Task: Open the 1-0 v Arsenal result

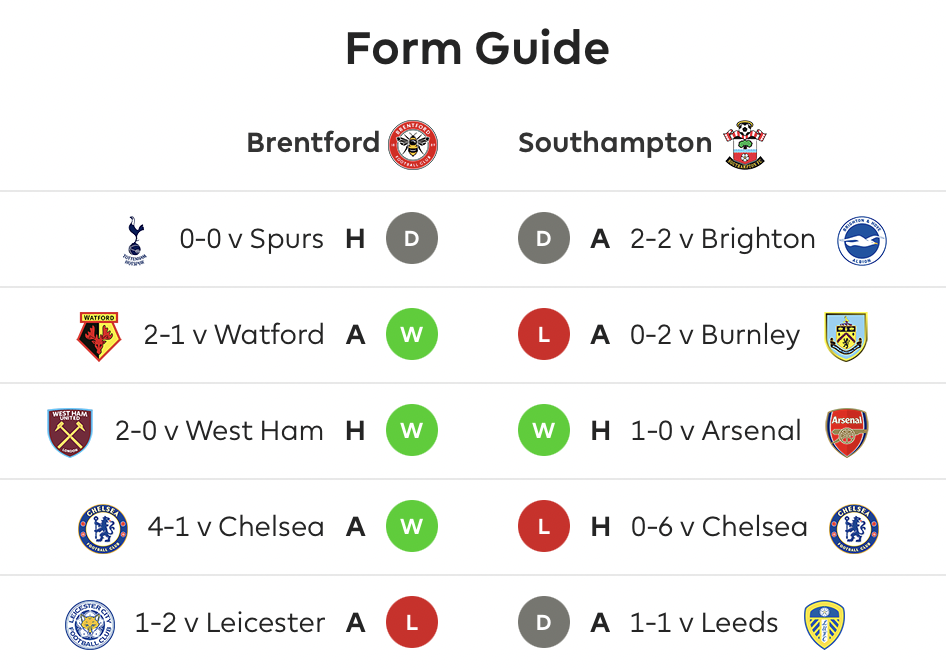Action: coord(716,431)
